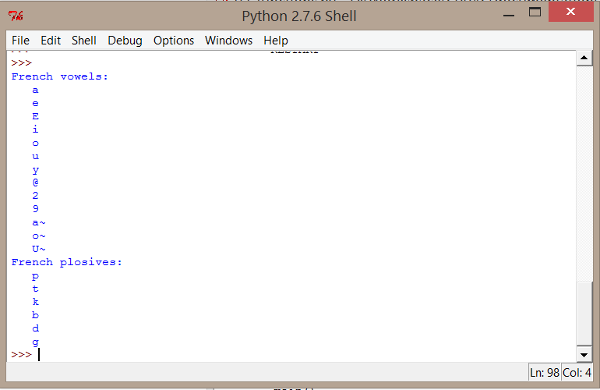The height and width of the screenshot is (390, 600).
Task: Open the Options menu
Action: pos(173,40)
